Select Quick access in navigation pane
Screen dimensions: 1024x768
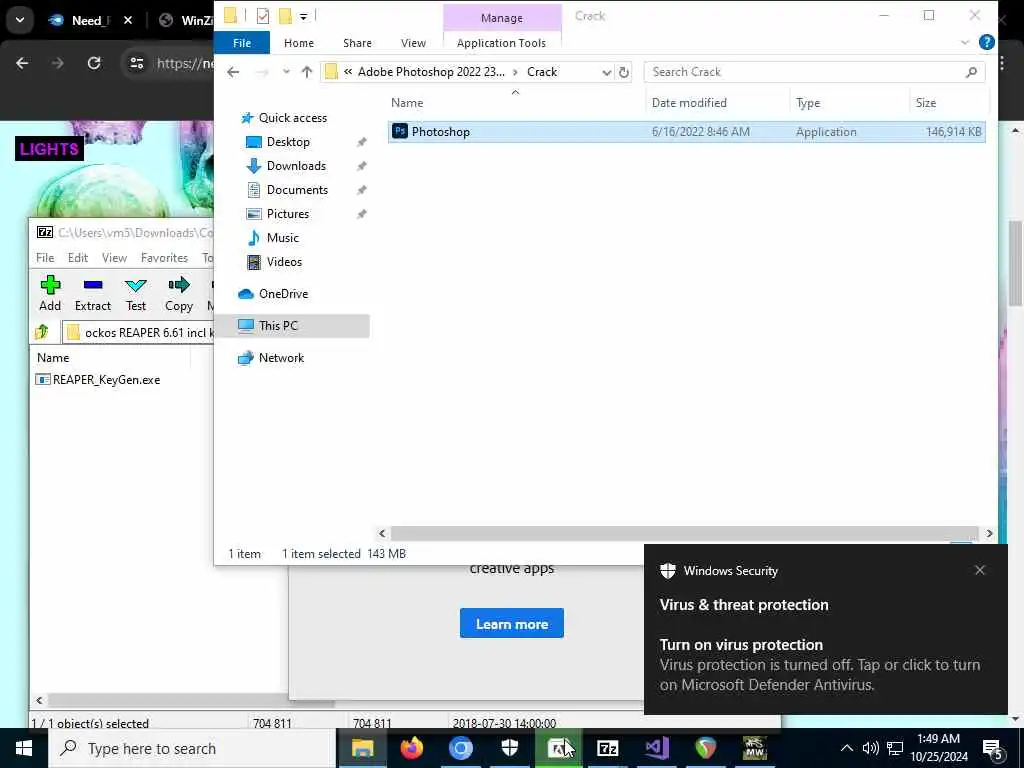point(292,118)
